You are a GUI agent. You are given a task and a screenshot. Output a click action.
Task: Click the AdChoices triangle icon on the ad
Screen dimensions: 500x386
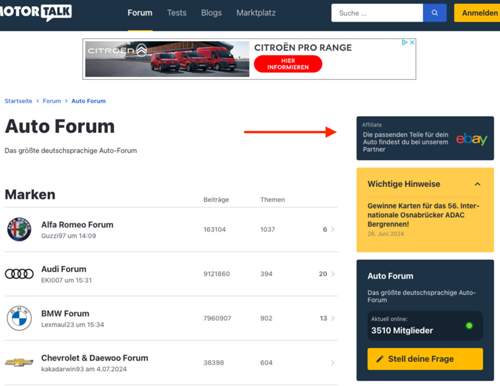pos(405,42)
